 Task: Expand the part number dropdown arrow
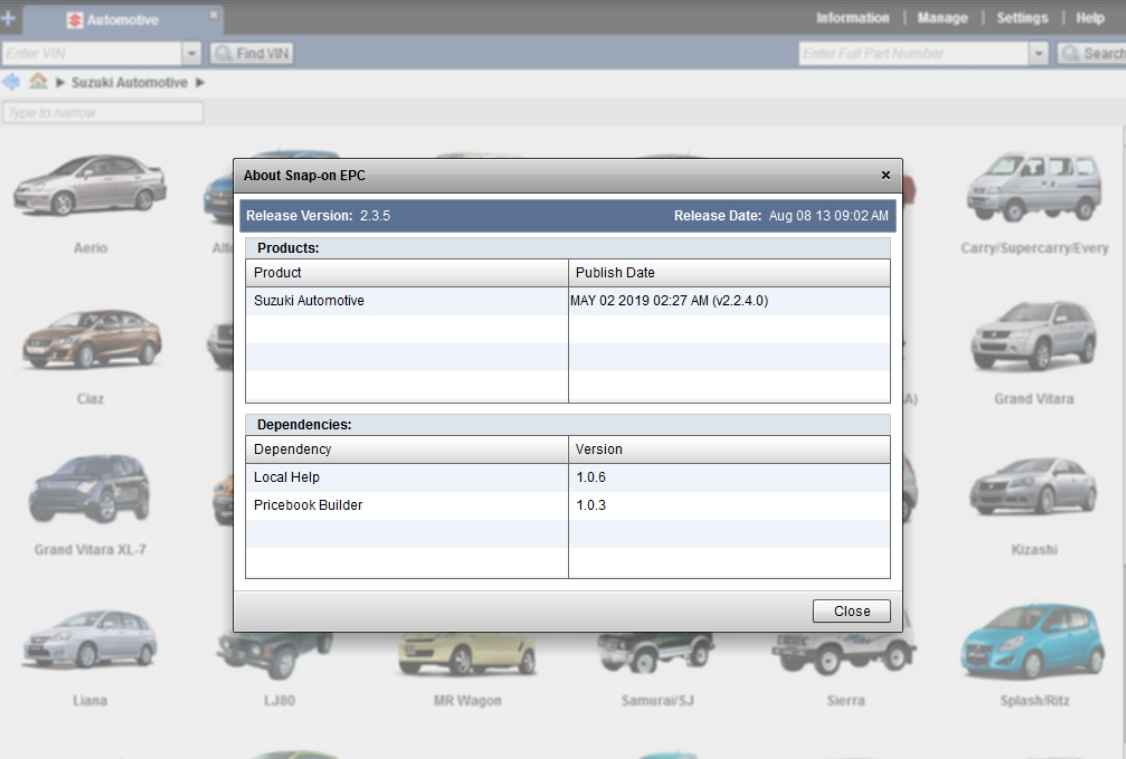(1038, 53)
